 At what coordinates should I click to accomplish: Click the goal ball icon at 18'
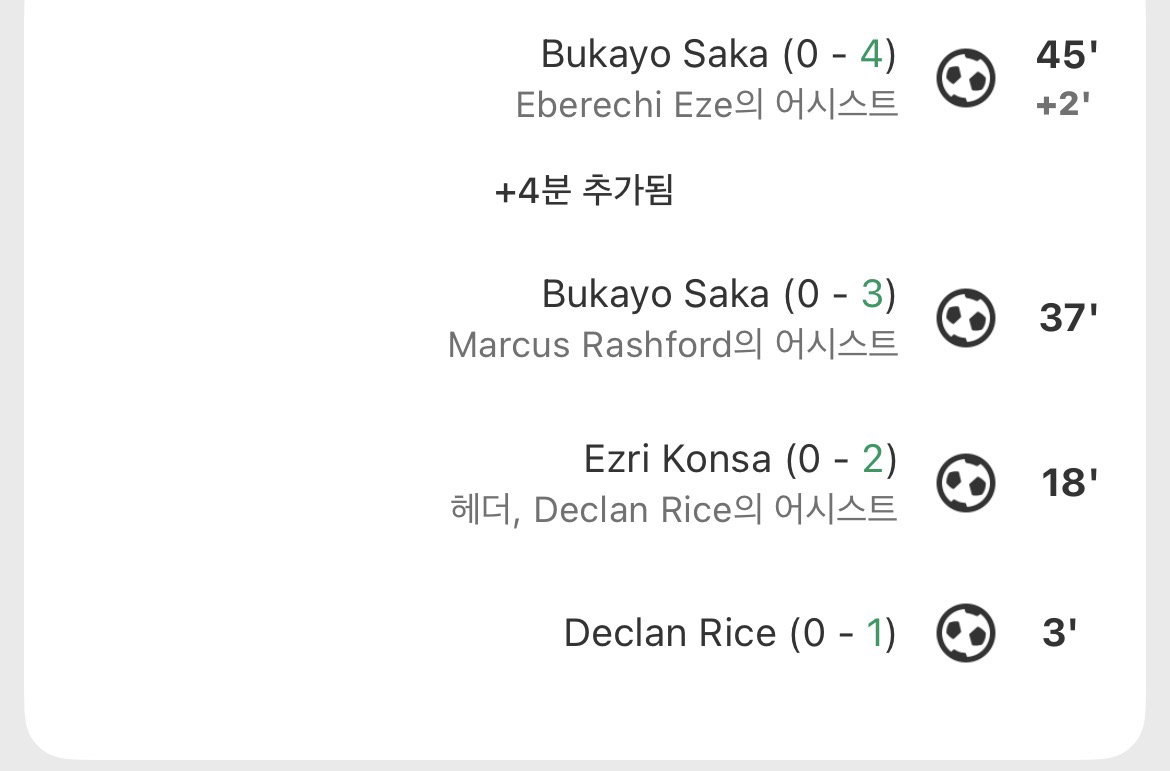[x=966, y=483]
